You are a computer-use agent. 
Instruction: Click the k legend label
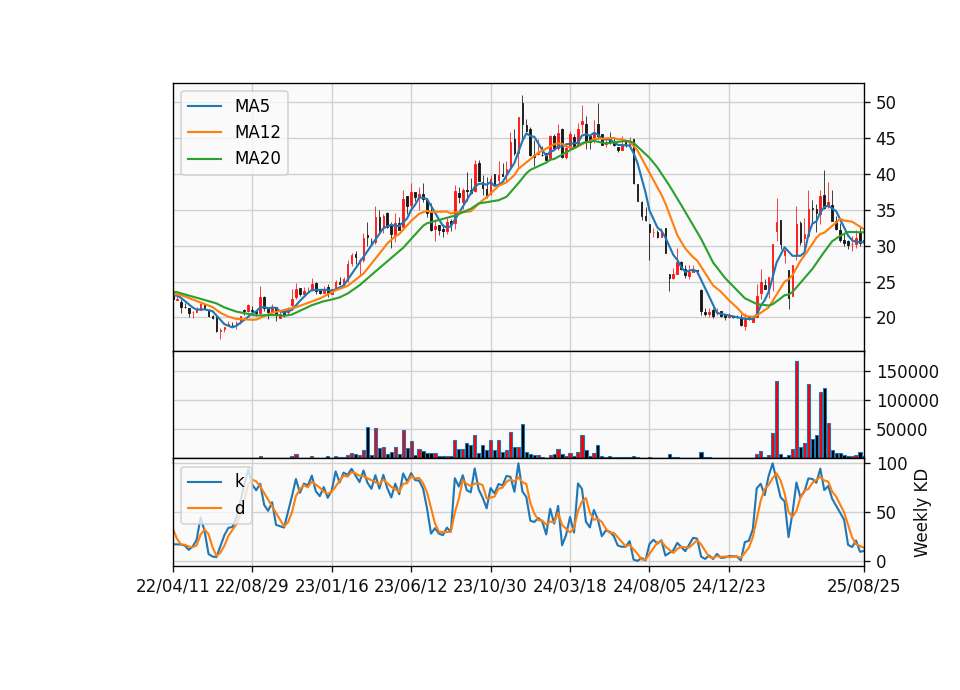[x=239, y=481]
